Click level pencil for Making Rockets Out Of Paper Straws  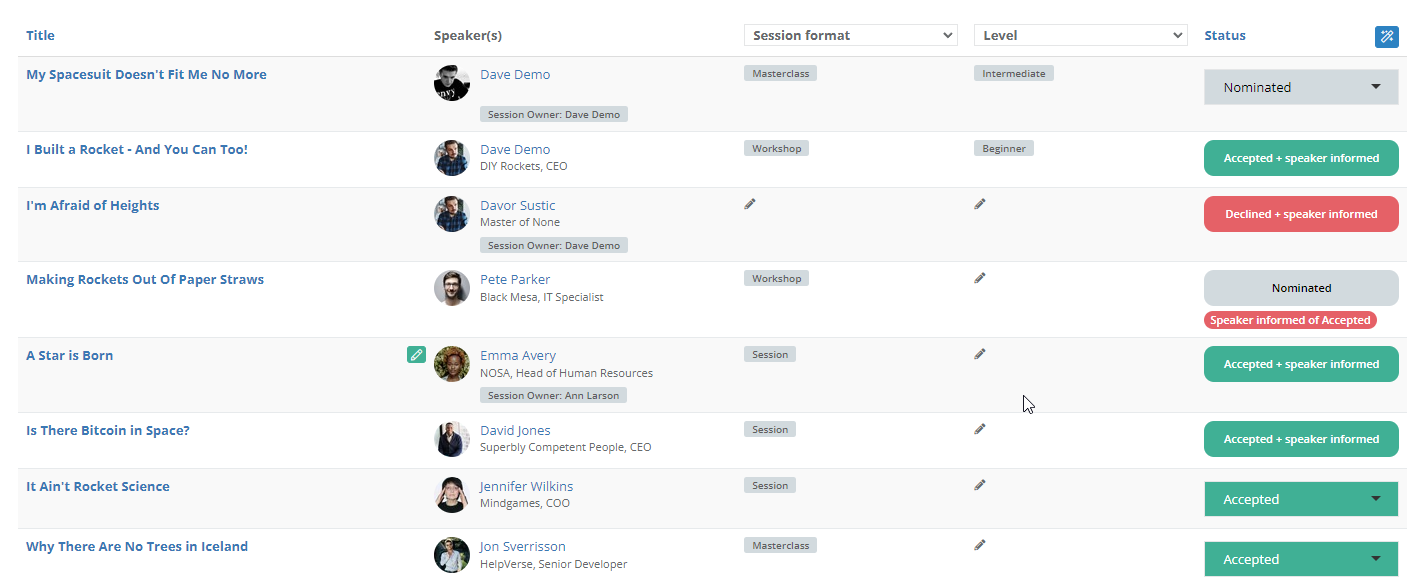click(980, 278)
